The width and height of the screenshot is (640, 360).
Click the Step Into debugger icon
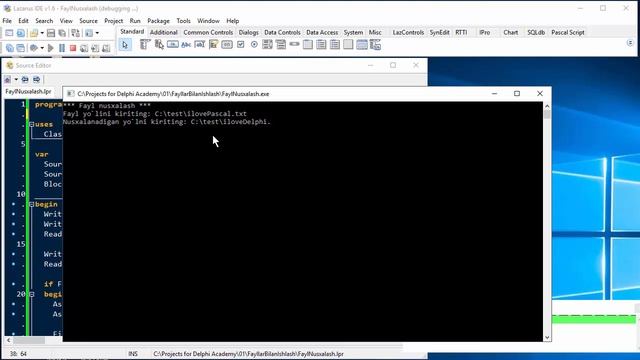[x=84, y=48]
